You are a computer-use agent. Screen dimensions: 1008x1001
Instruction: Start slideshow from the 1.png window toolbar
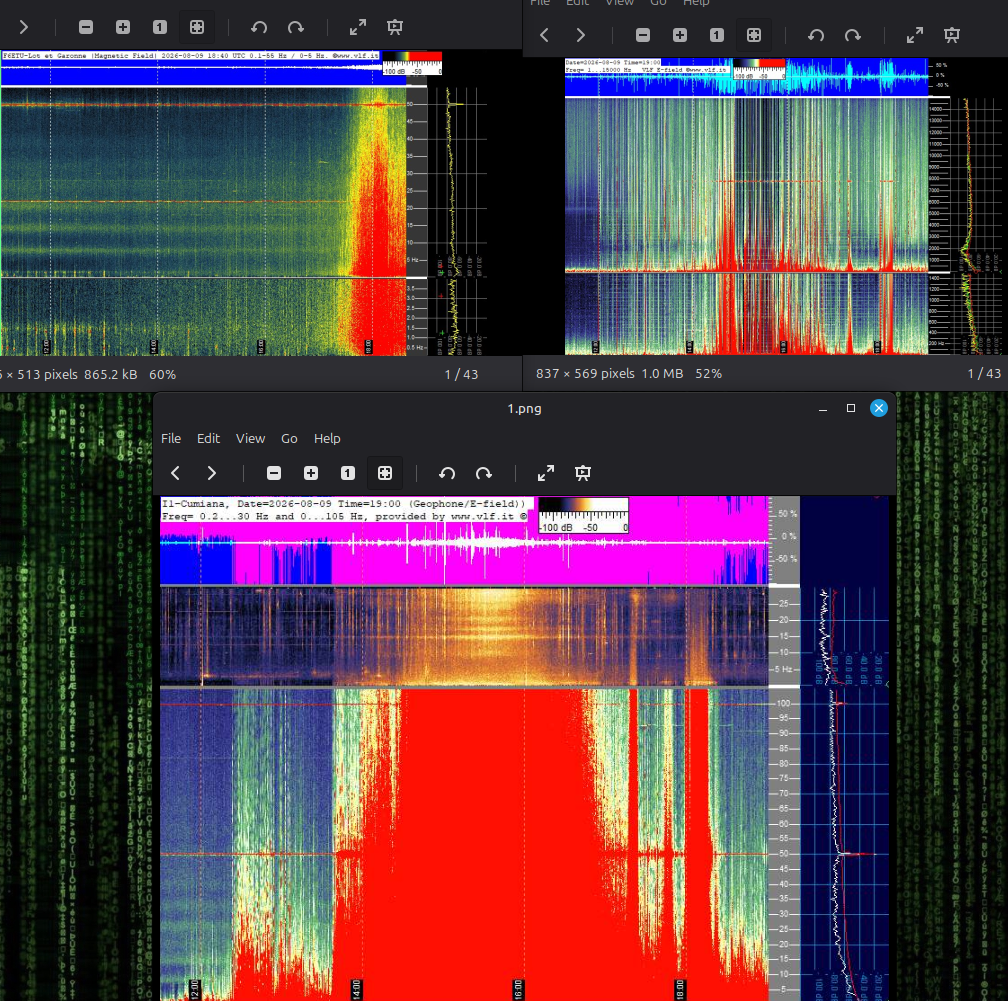point(583,473)
